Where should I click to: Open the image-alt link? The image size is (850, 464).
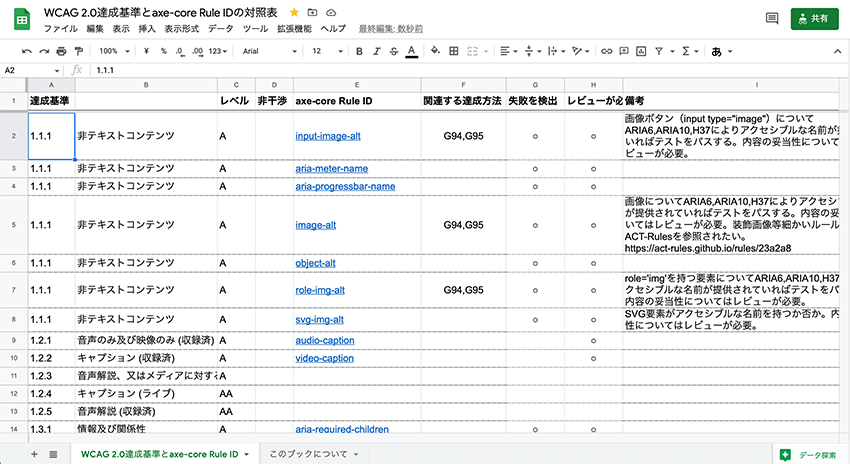pyautogui.click(x=315, y=225)
